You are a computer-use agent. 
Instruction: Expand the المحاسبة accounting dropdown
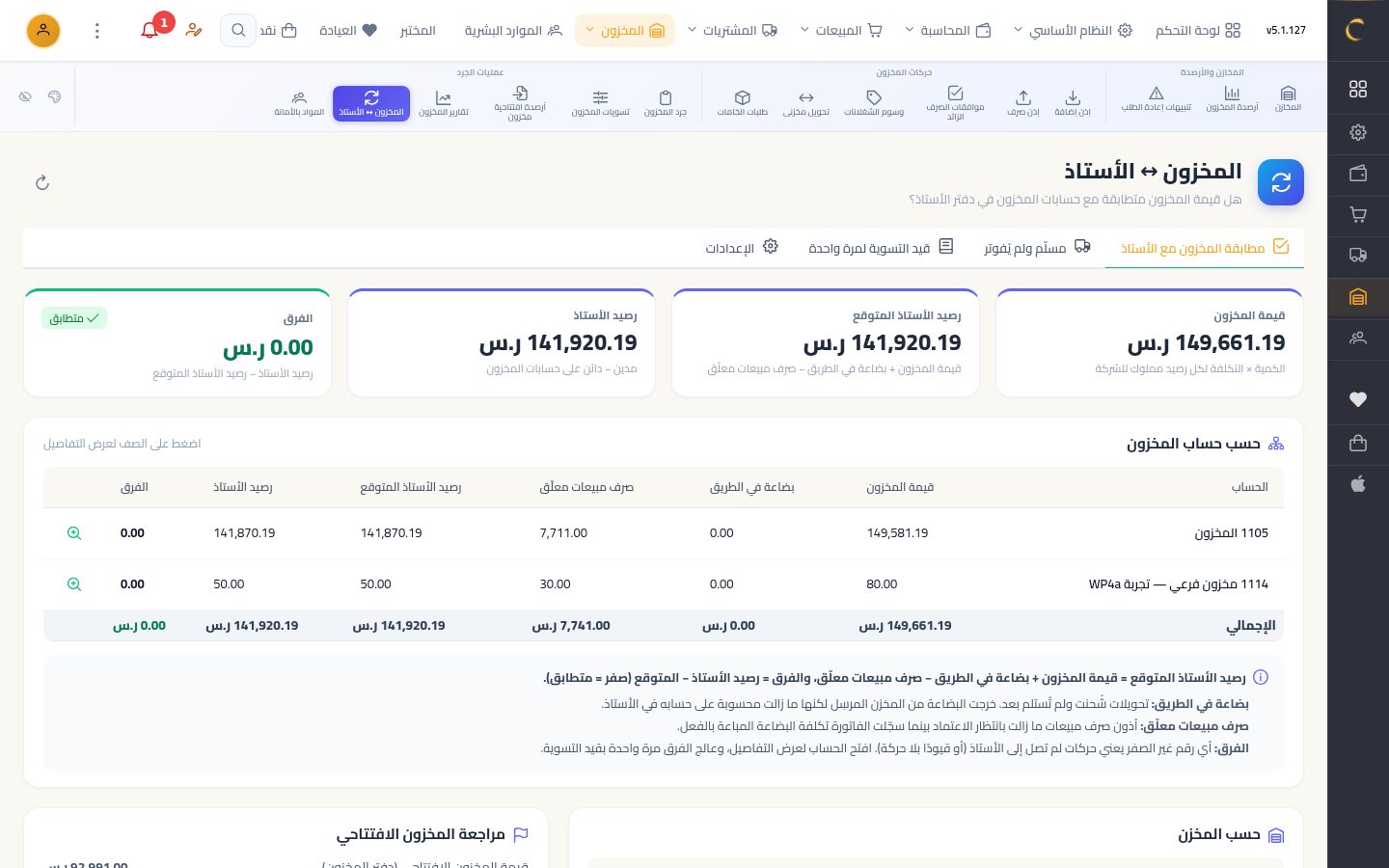[947, 31]
